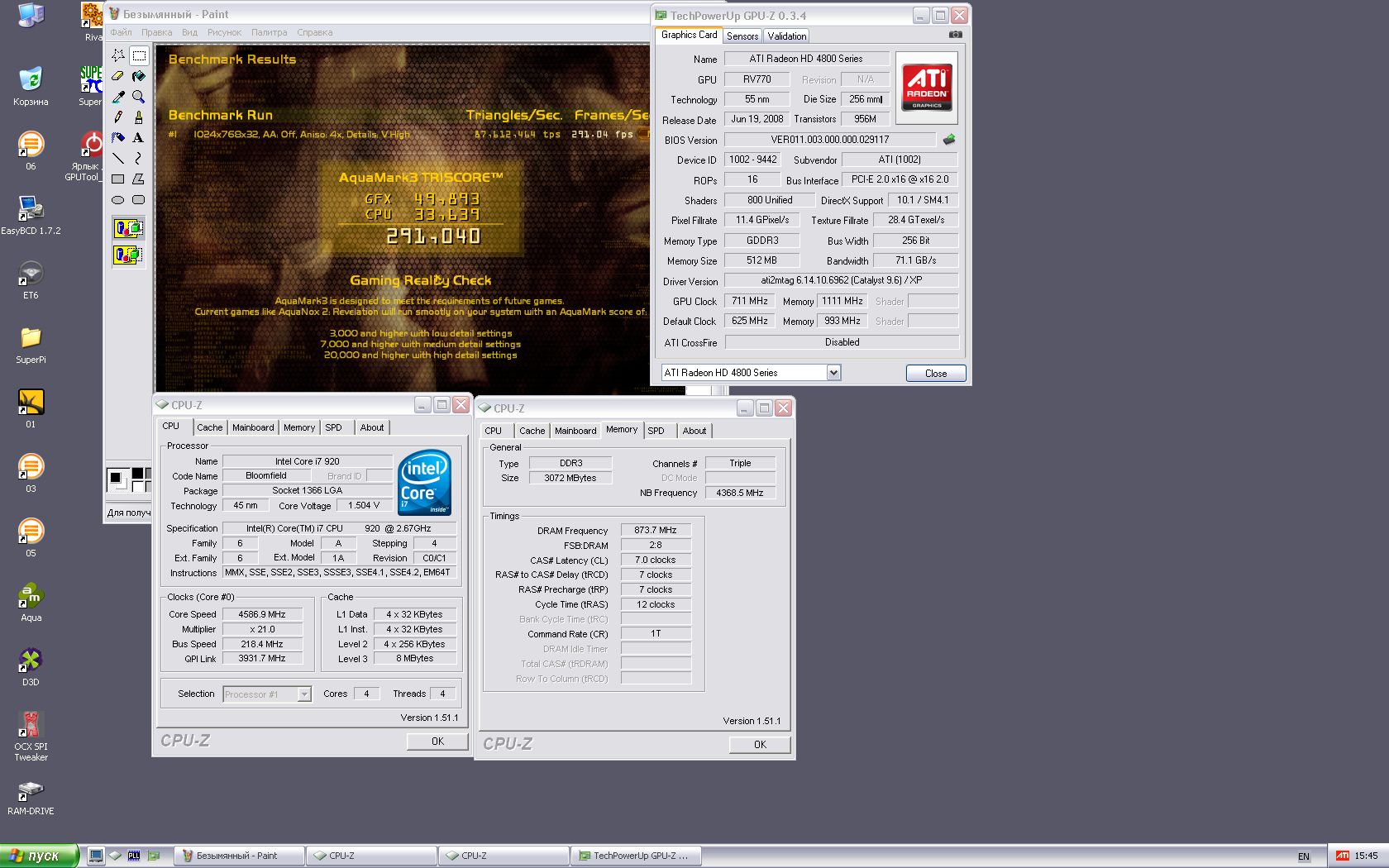Viewport: 1389px width, 868px height.
Task: Select the white swatch in Paint palette
Action: tap(137, 486)
